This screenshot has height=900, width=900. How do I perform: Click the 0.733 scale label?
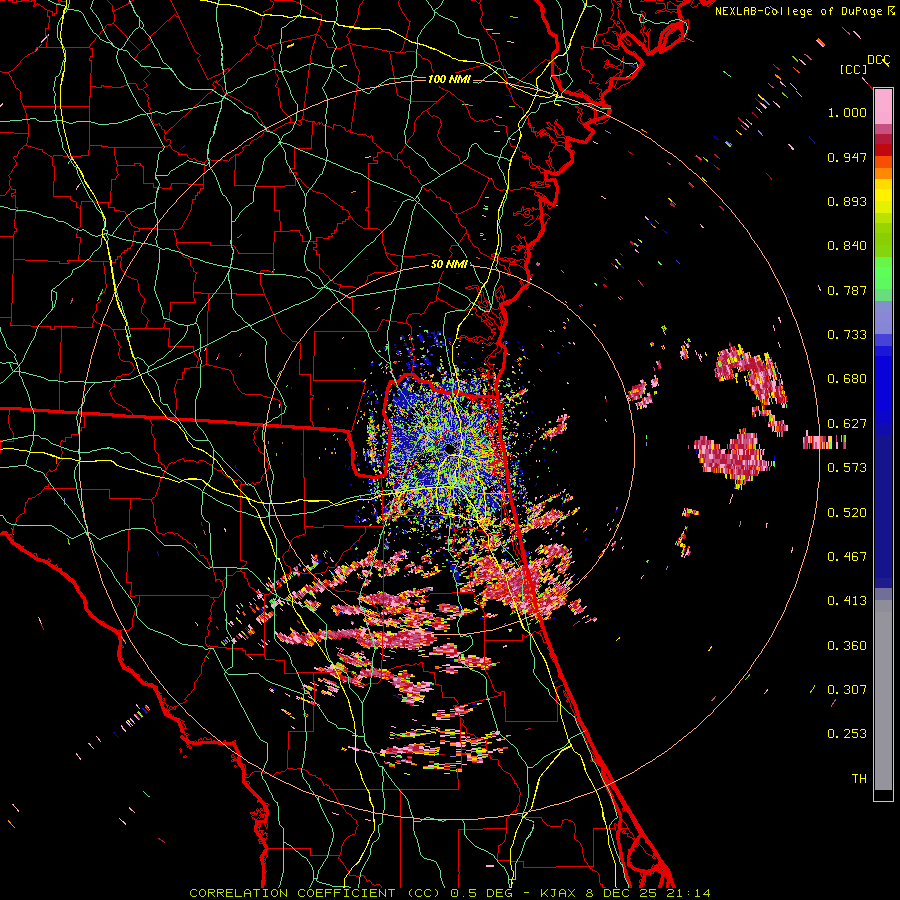[847, 335]
